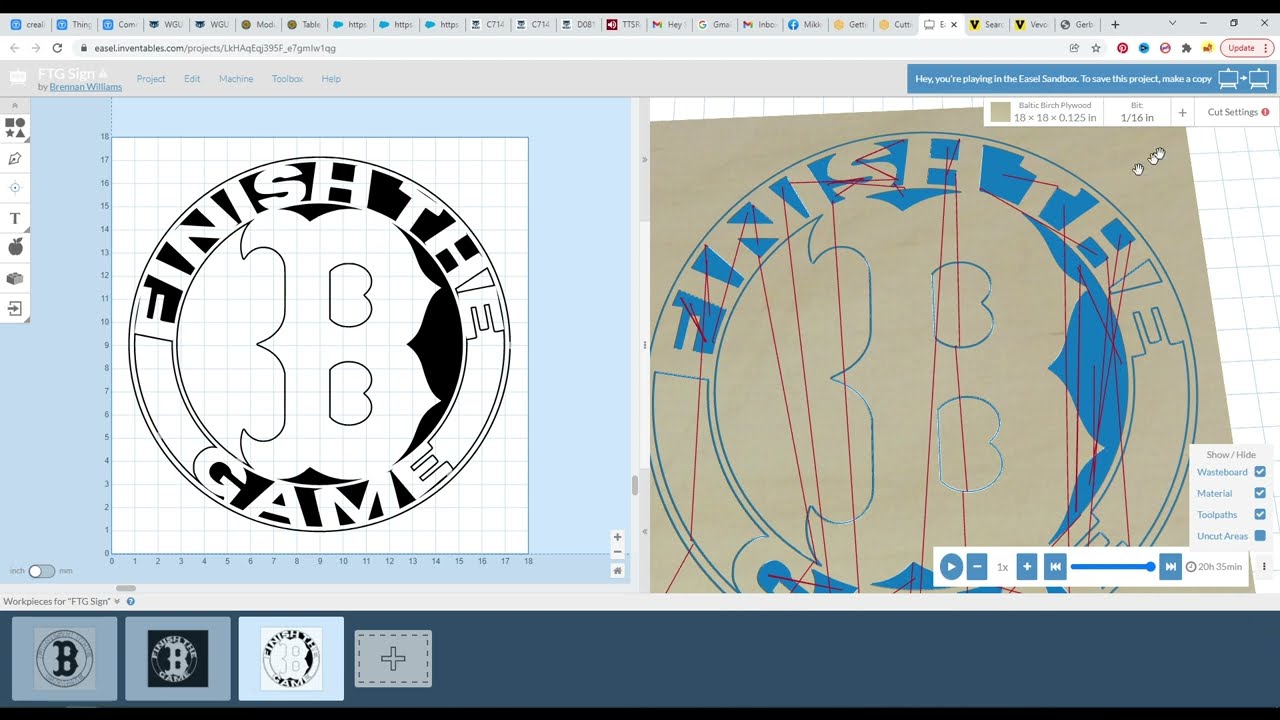Bookmark this page with star icon

tap(1096, 48)
